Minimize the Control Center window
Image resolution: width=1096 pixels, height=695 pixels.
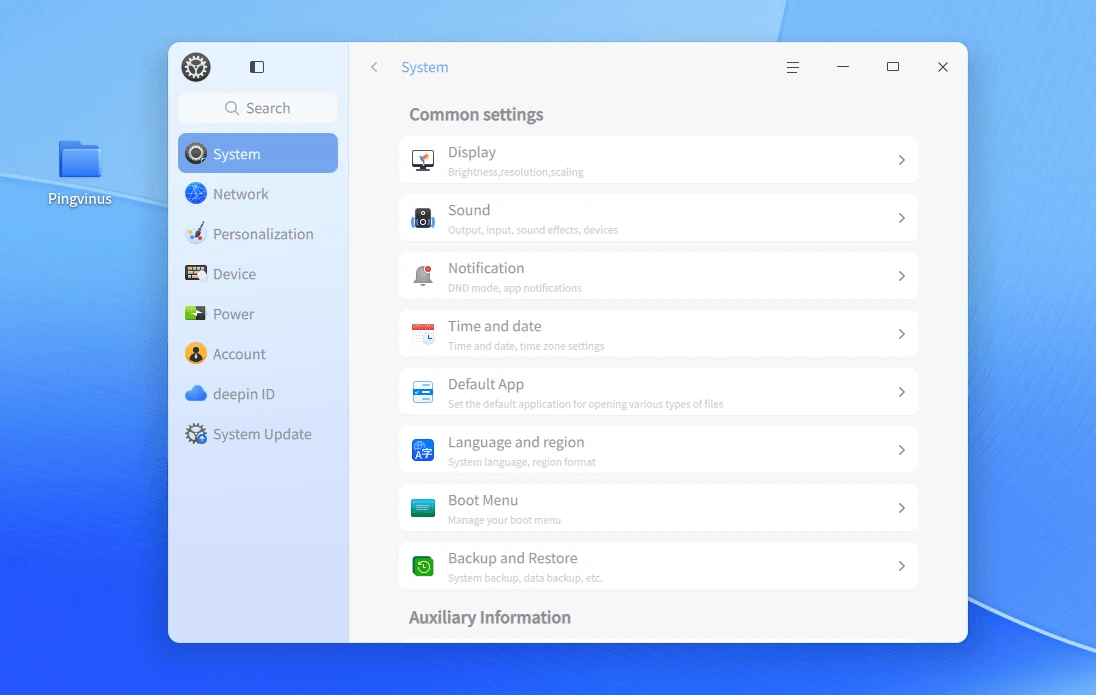(x=843, y=66)
